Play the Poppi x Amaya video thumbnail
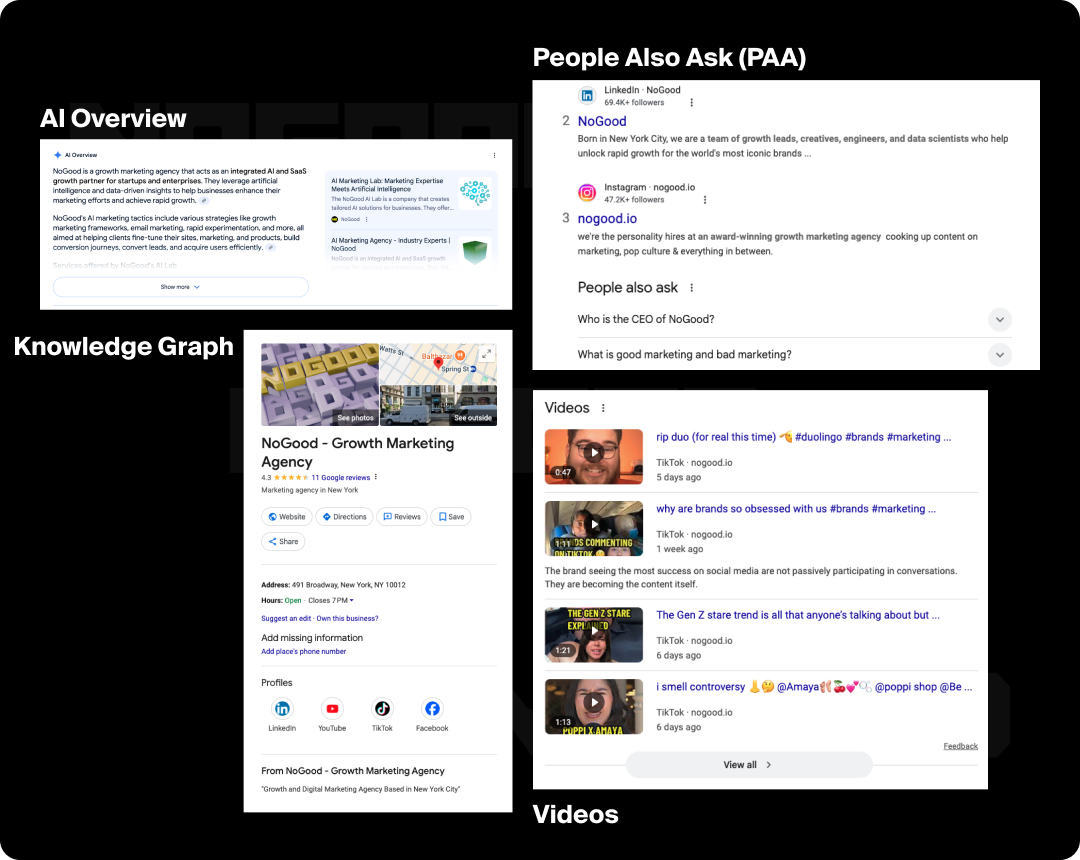 click(x=594, y=706)
